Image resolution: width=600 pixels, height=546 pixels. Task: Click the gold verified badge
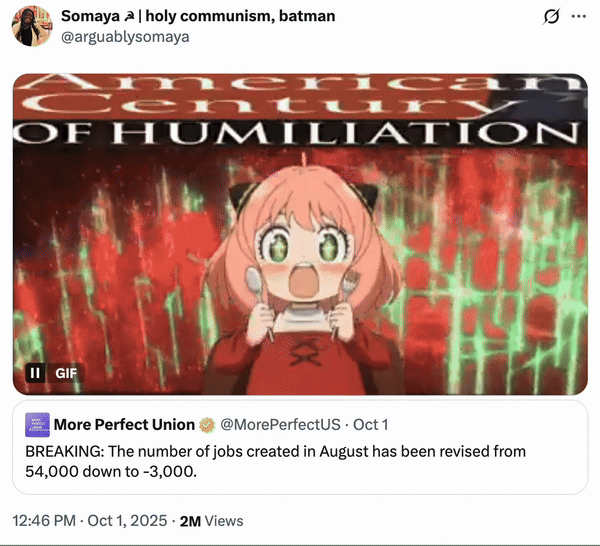(209, 426)
